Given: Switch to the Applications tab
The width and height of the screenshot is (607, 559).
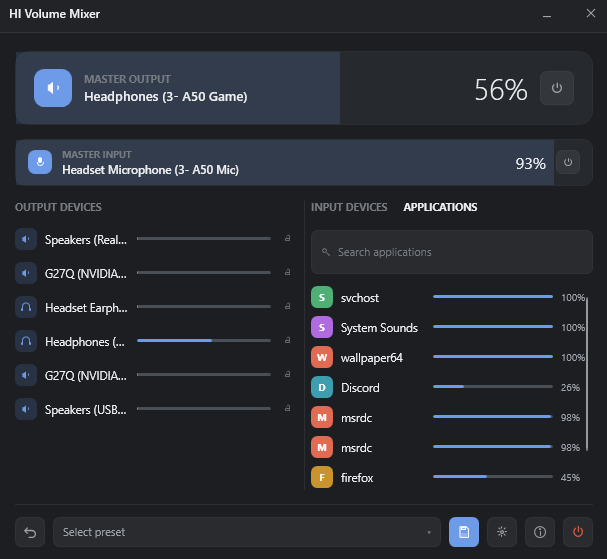Looking at the screenshot, I should click(x=440, y=207).
